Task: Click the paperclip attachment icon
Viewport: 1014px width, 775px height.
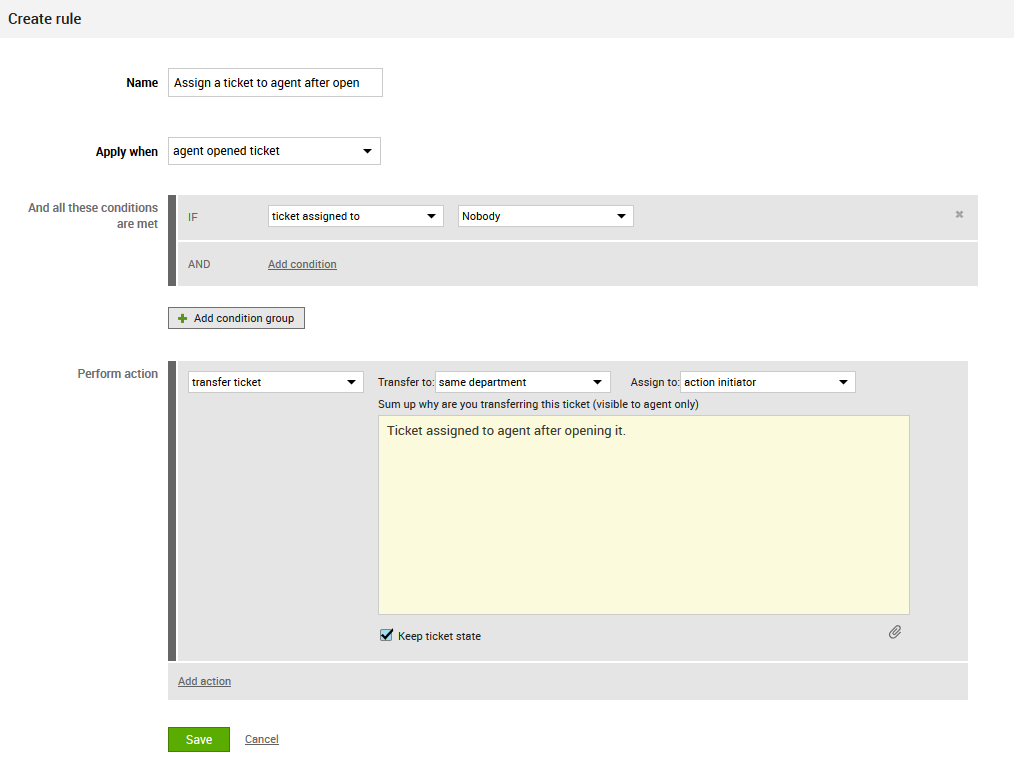Action: pos(895,632)
